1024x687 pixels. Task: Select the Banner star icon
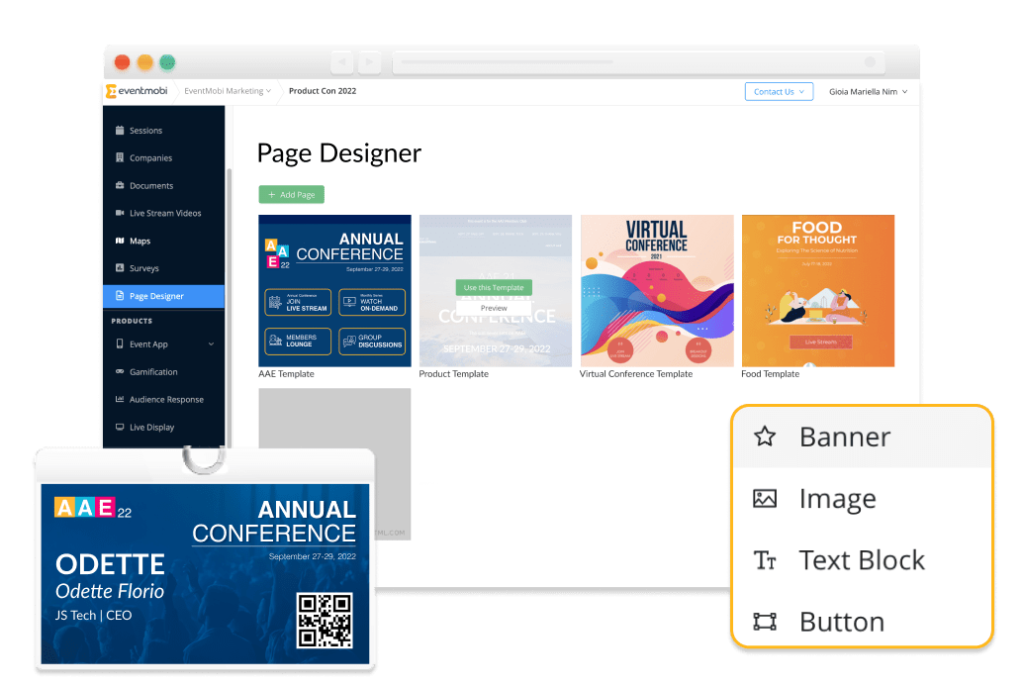(765, 437)
